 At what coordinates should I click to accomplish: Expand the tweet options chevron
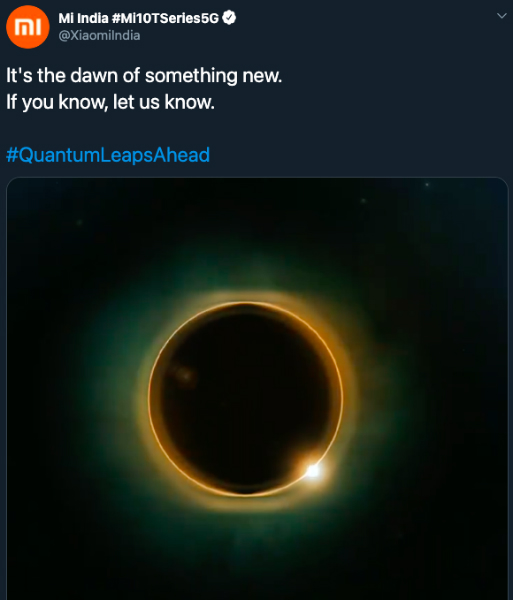pyautogui.click(x=502, y=16)
